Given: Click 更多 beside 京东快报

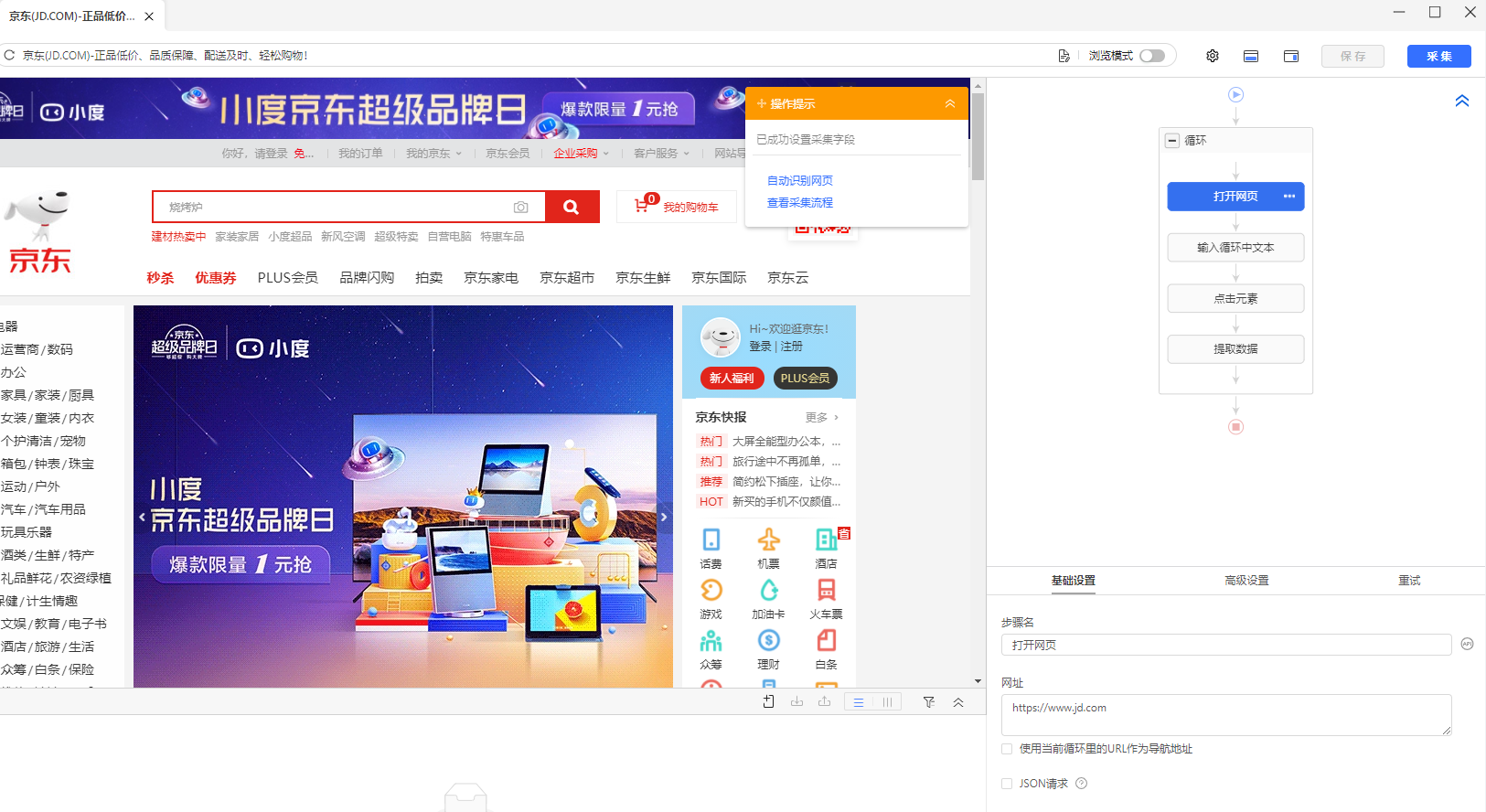Looking at the screenshot, I should [821, 418].
